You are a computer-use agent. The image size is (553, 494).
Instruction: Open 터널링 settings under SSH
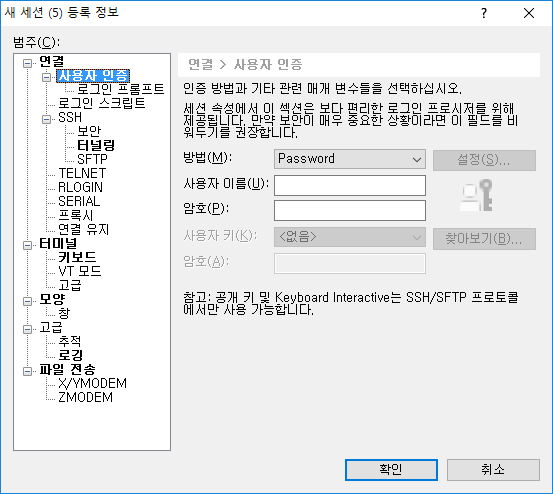point(96,145)
